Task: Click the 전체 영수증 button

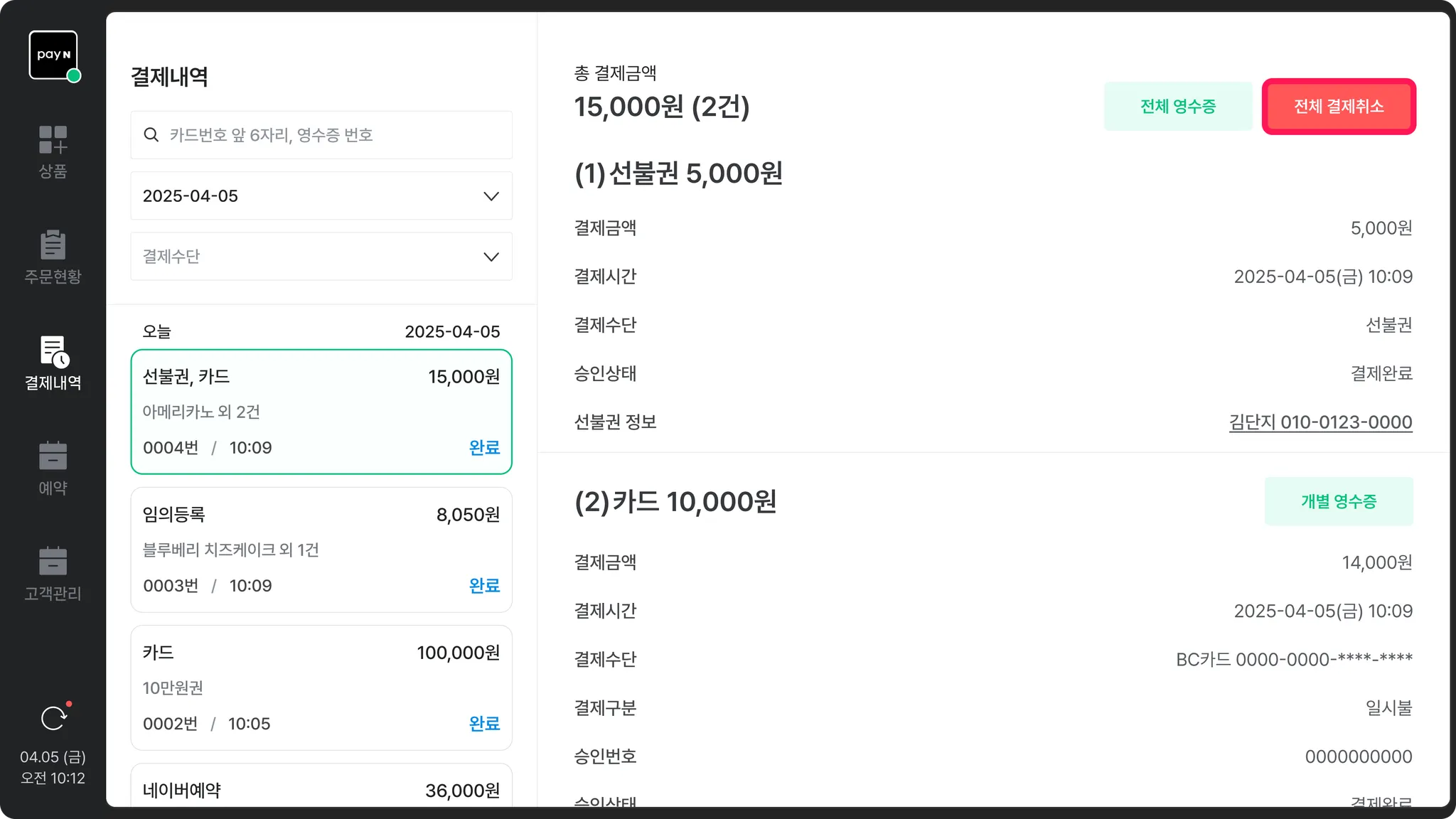Action: tap(1178, 107)
